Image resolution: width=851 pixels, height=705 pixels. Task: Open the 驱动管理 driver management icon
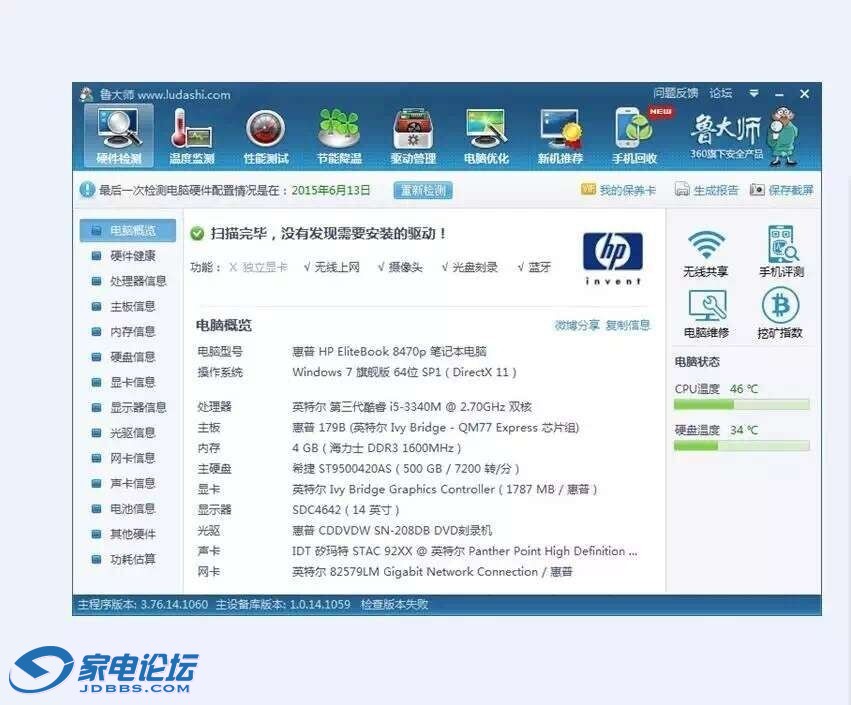(x=413, y=134)
